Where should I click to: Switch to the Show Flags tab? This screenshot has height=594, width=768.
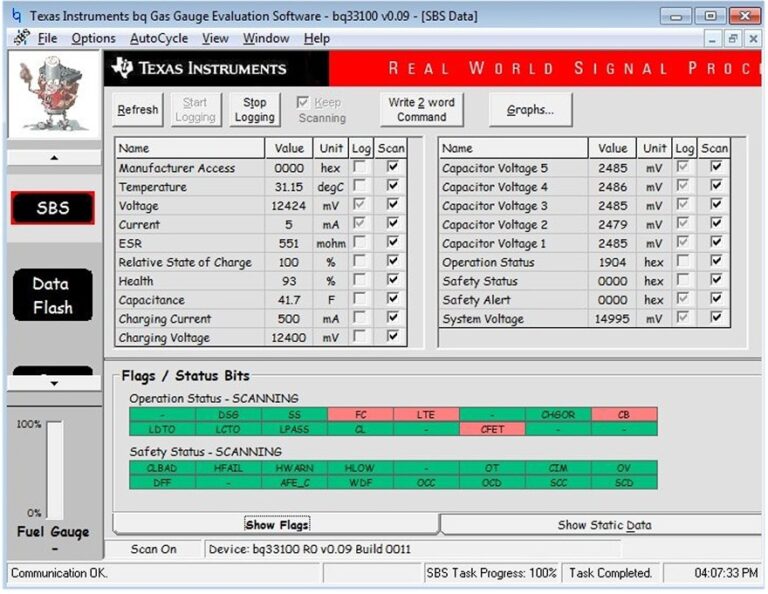276,524
